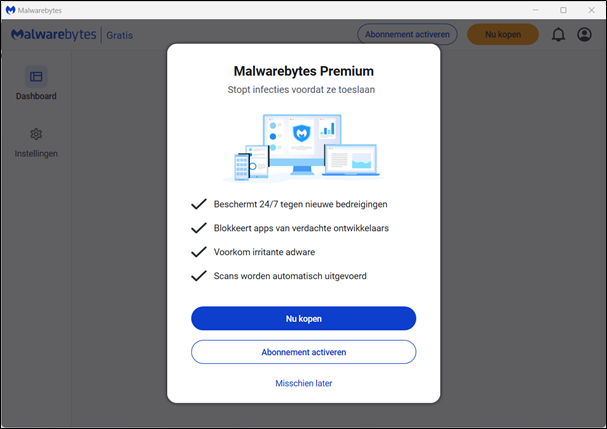Click Abonnement activeren in the top header

(x=407, y=34)
